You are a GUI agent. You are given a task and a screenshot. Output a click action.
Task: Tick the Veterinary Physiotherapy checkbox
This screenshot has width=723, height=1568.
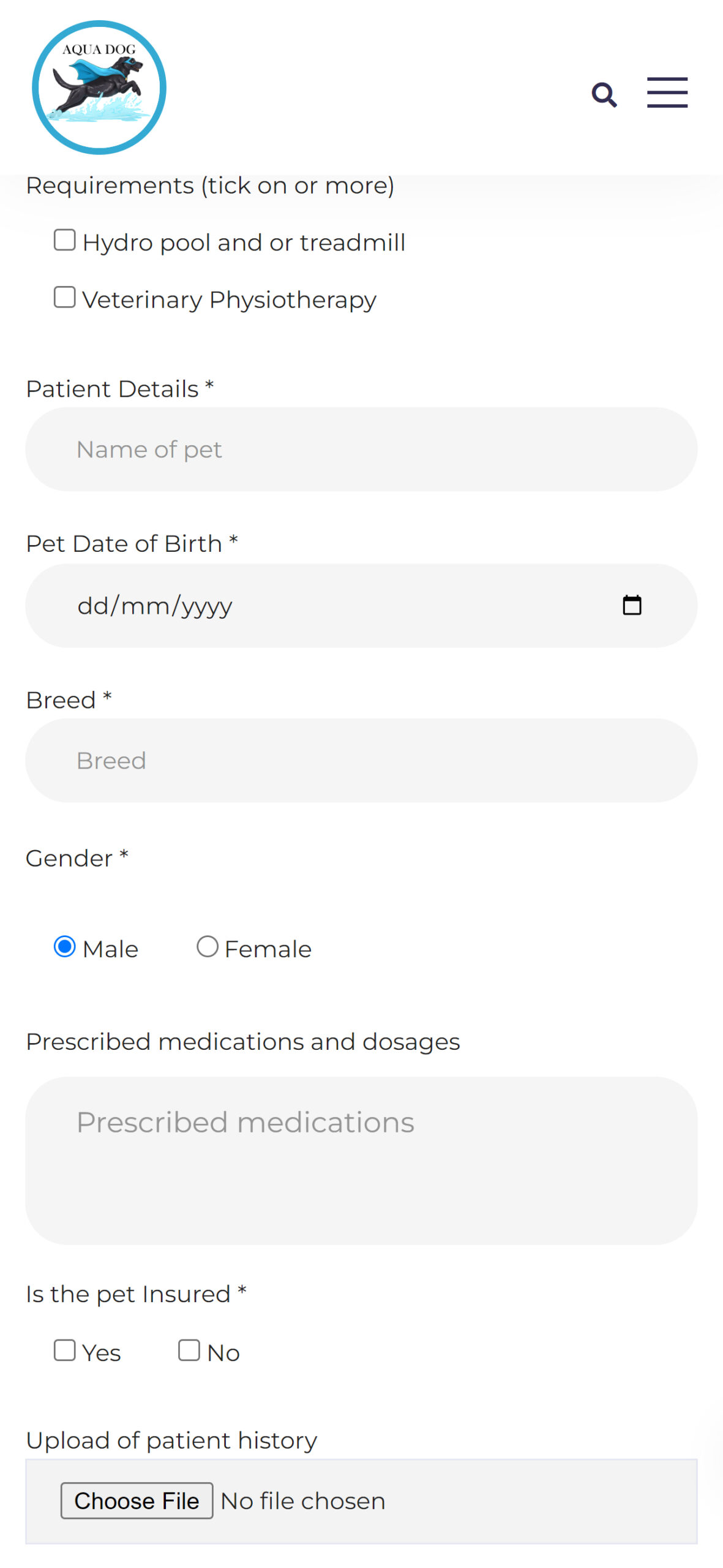coord(65,298)
